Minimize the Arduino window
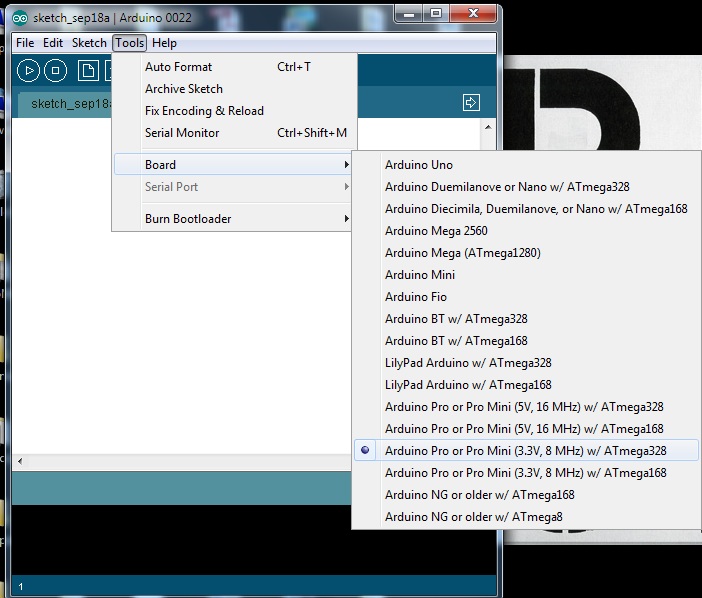This screenshot has height=598, width=702. pyautogui.click(x=409, y=14)
